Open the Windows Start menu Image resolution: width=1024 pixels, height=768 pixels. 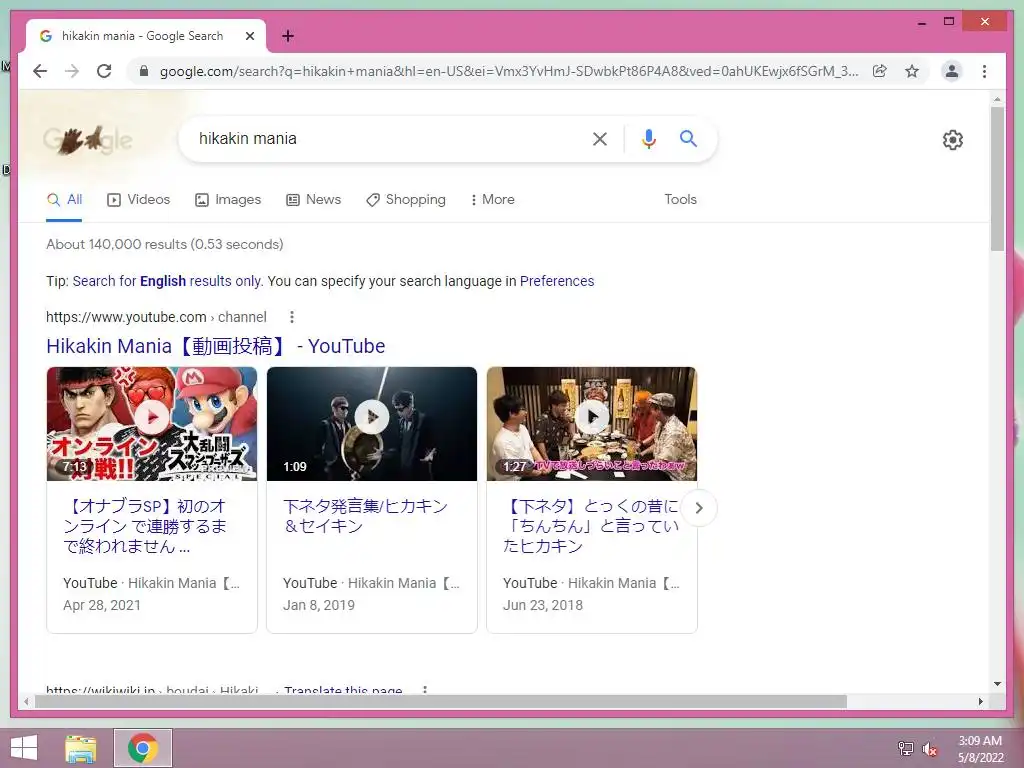click(x=24, y=748)
